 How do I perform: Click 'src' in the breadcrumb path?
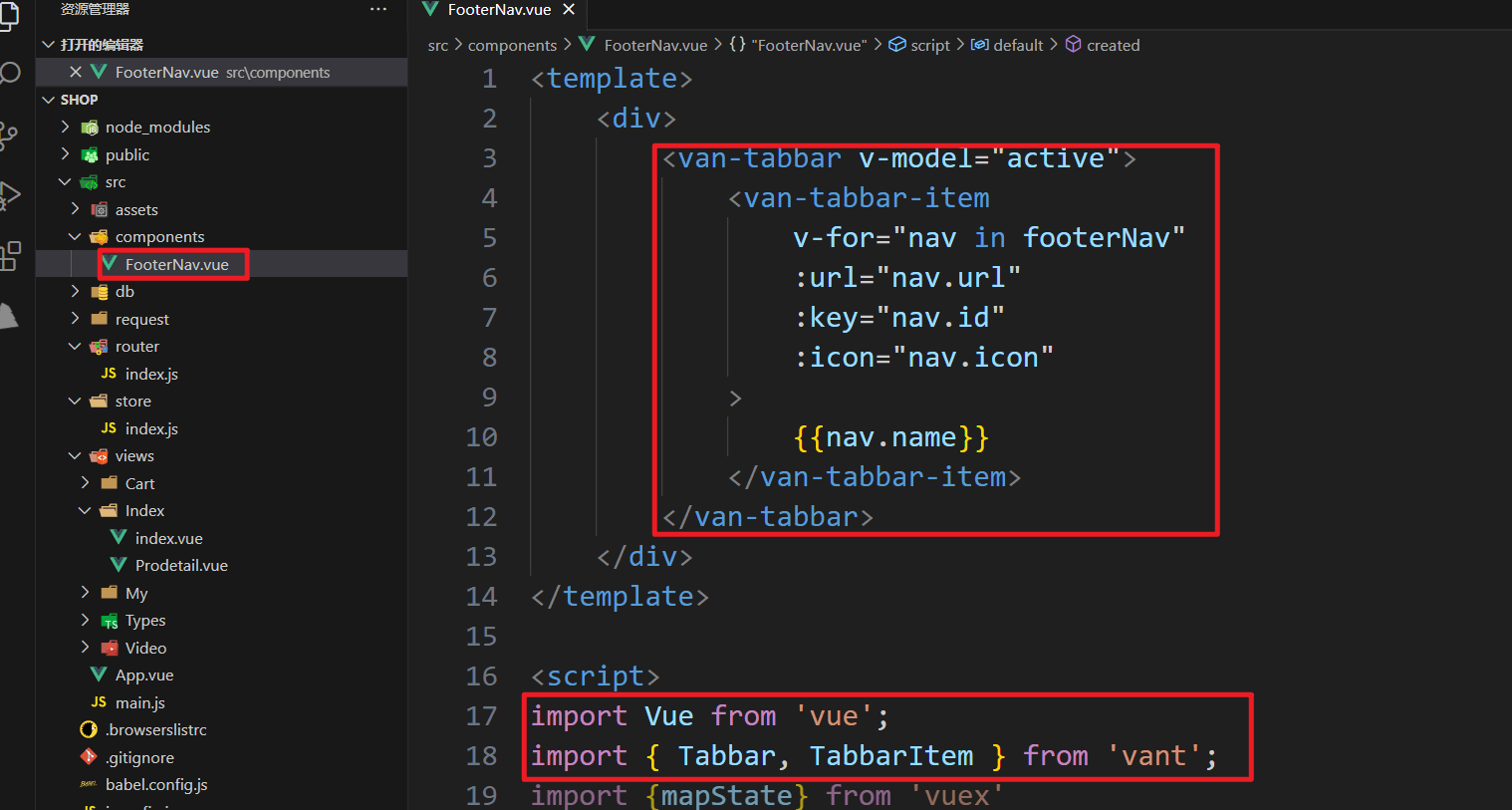[438, 45]
